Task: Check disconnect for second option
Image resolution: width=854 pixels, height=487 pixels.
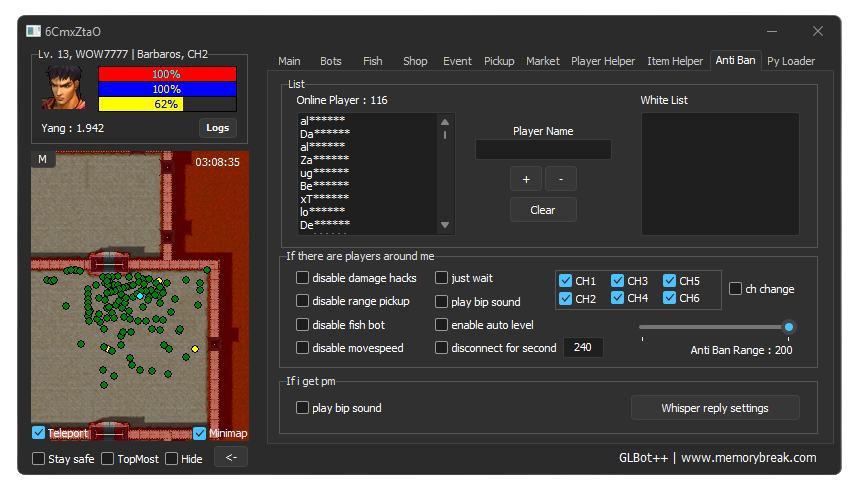Action: [441, 348]
